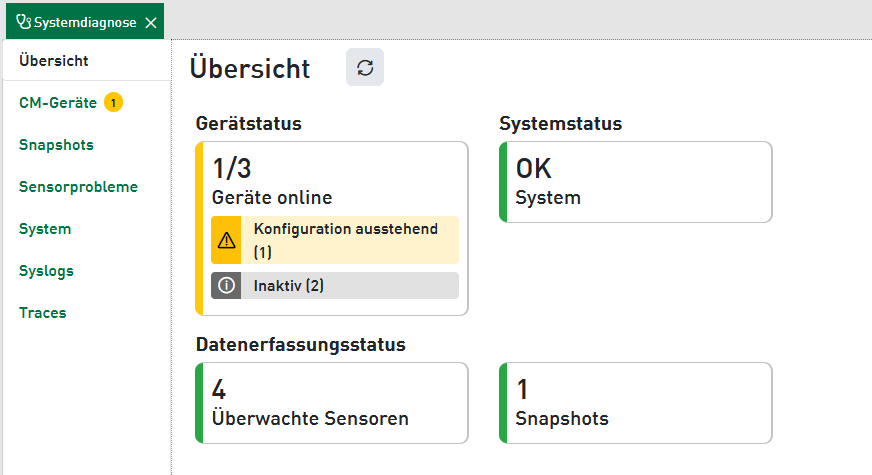The image size is (872, 475).
Task: Close the Systemdiagnose tab
Action: pos(150,21)
